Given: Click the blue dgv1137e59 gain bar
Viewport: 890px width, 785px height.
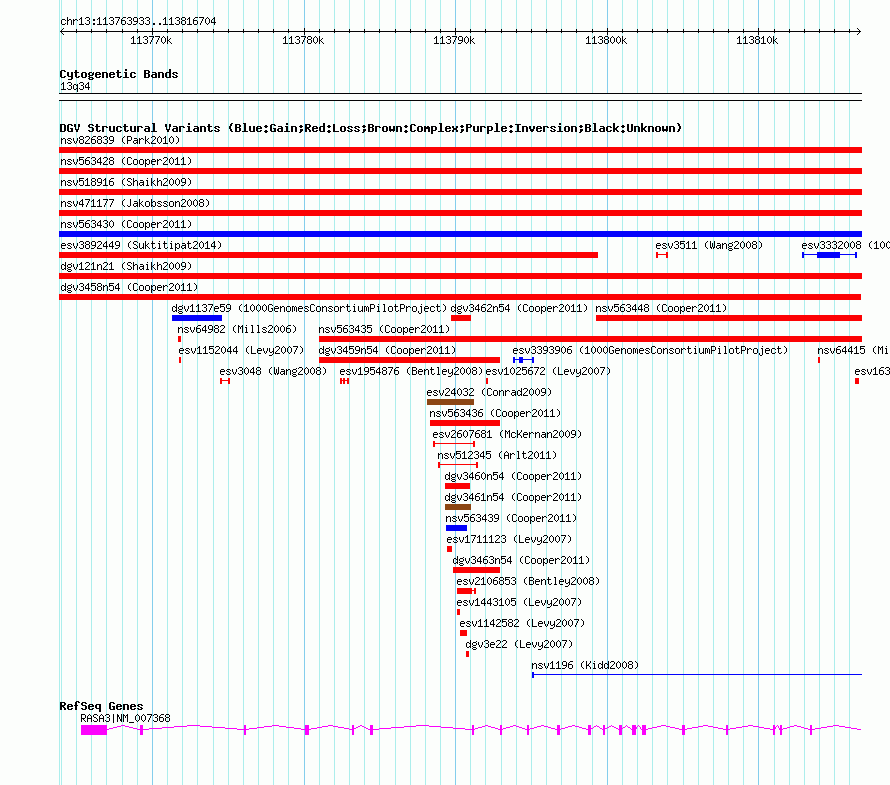Looking at the screenshot, I should [196, 318].
